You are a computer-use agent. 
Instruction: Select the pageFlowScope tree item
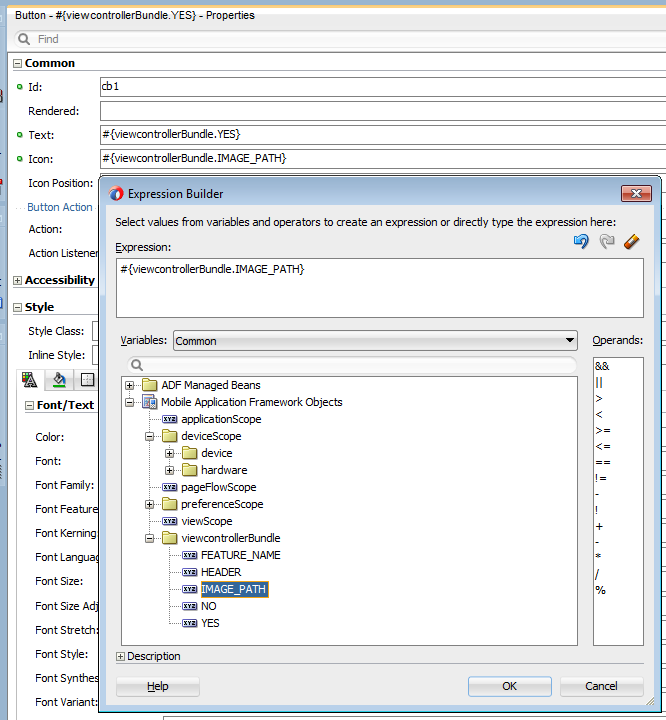click(x=219, y=487)
